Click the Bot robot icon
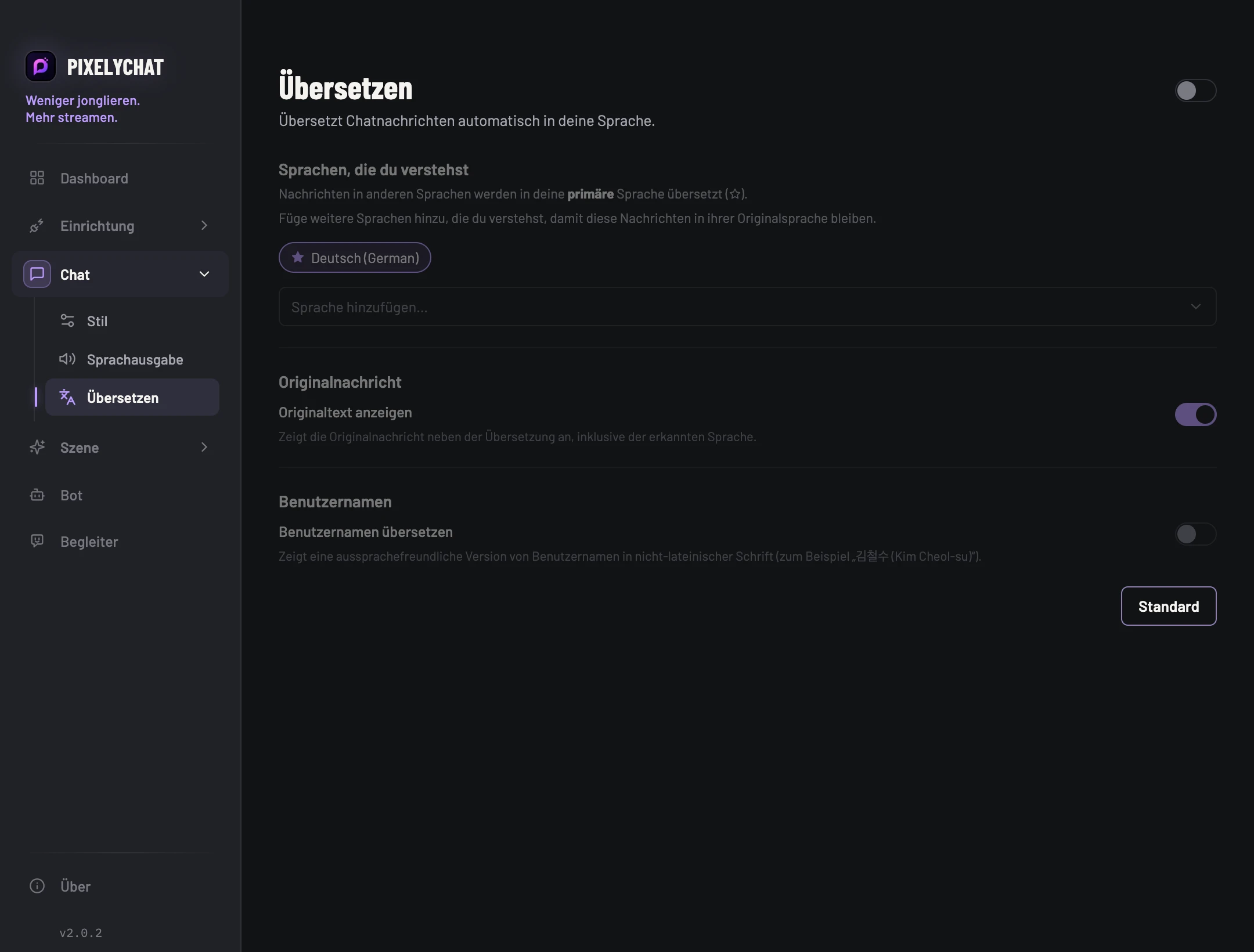 click(37, 495)
